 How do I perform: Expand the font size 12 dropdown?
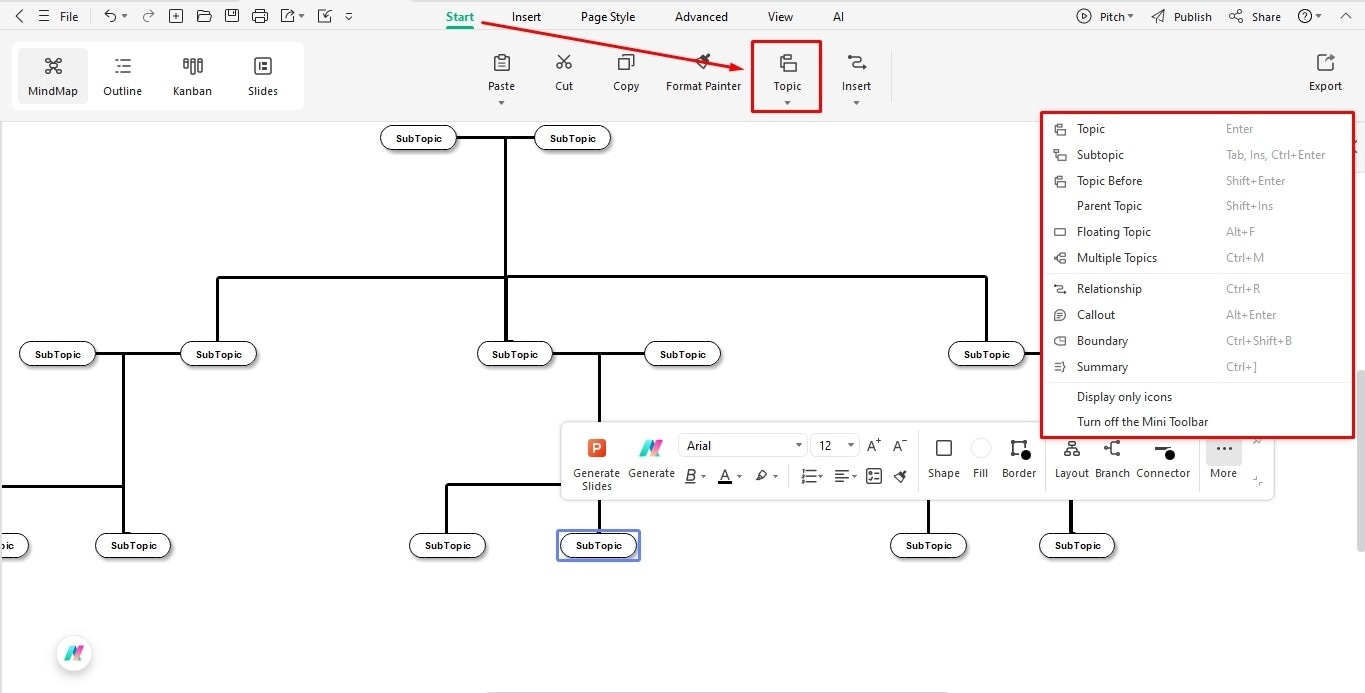pyautogui.click(x=835, y=445)
